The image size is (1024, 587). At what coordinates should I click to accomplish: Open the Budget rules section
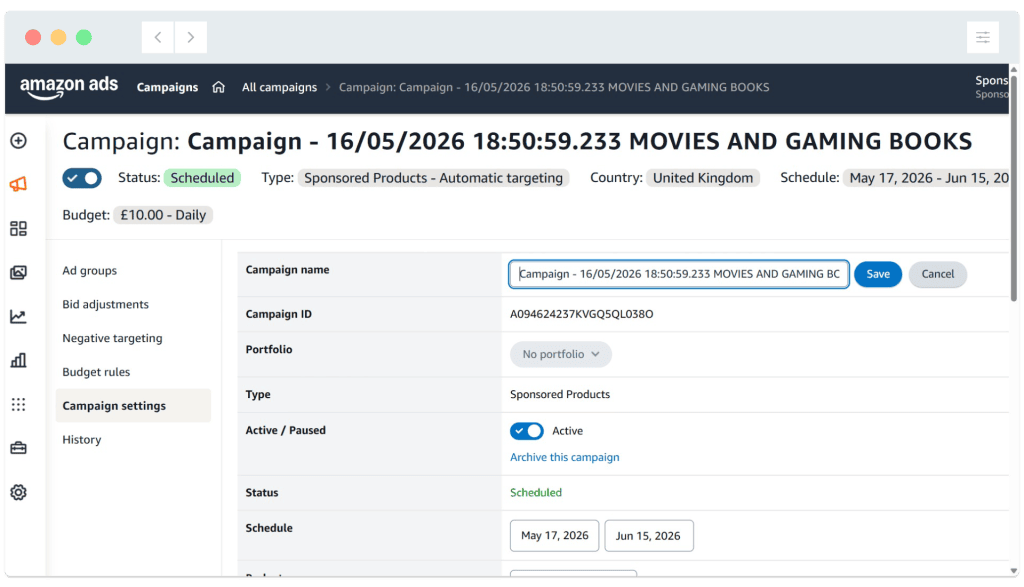coord(96,372)
